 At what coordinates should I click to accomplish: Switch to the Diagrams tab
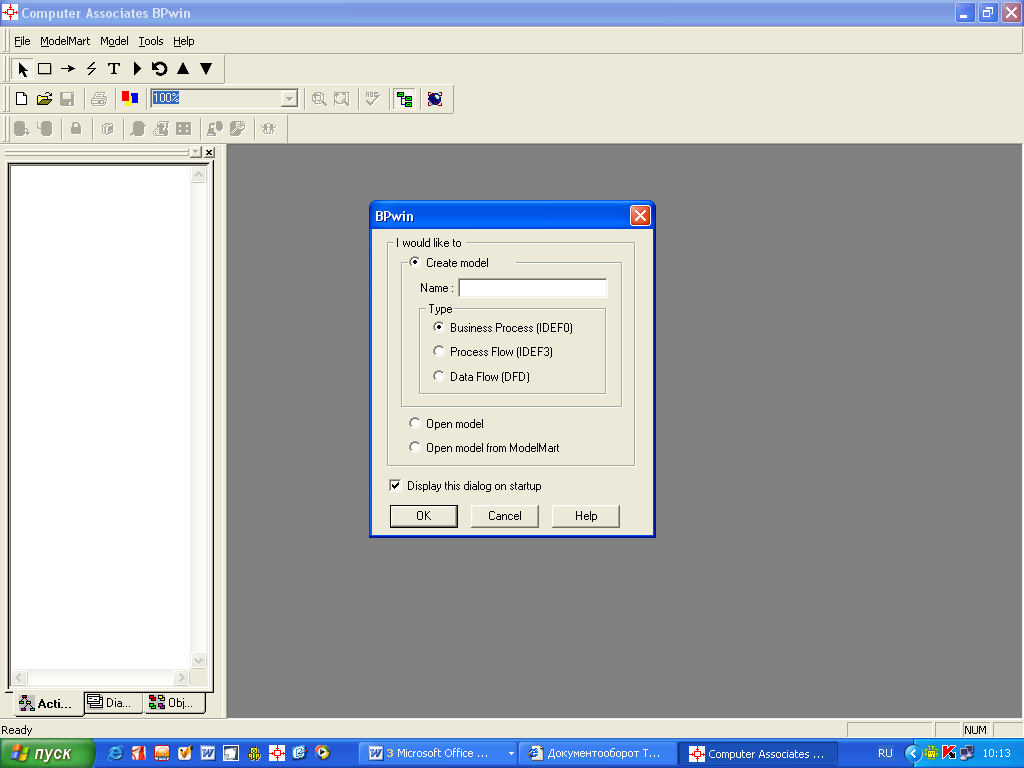pos(113,703)
